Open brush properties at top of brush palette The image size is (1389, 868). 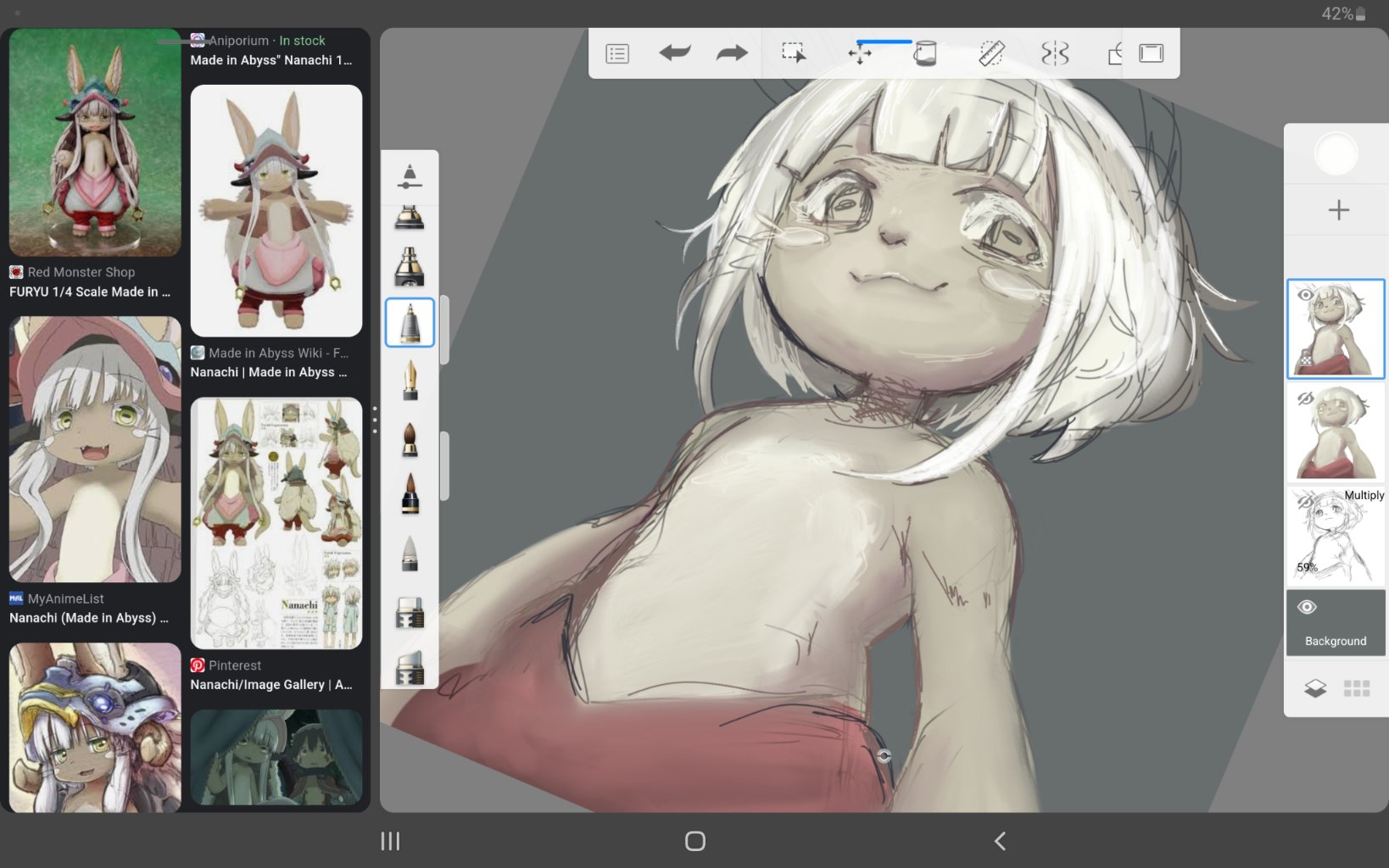[410, 176]
